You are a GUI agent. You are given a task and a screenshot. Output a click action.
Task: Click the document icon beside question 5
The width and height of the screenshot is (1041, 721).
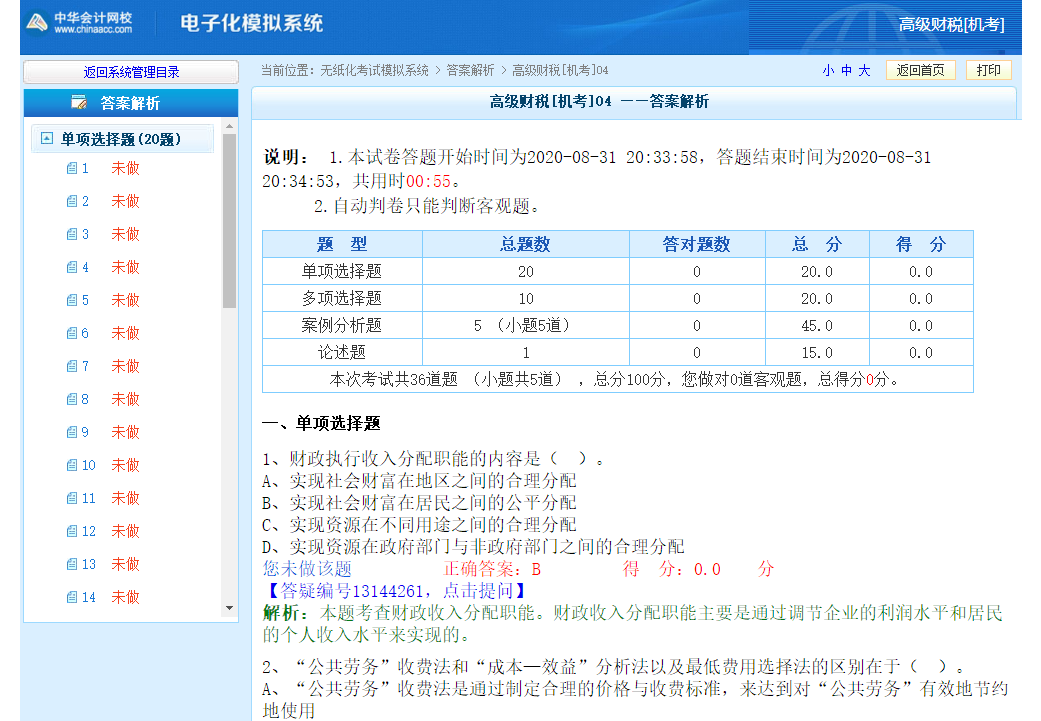(x=72, y=300)
